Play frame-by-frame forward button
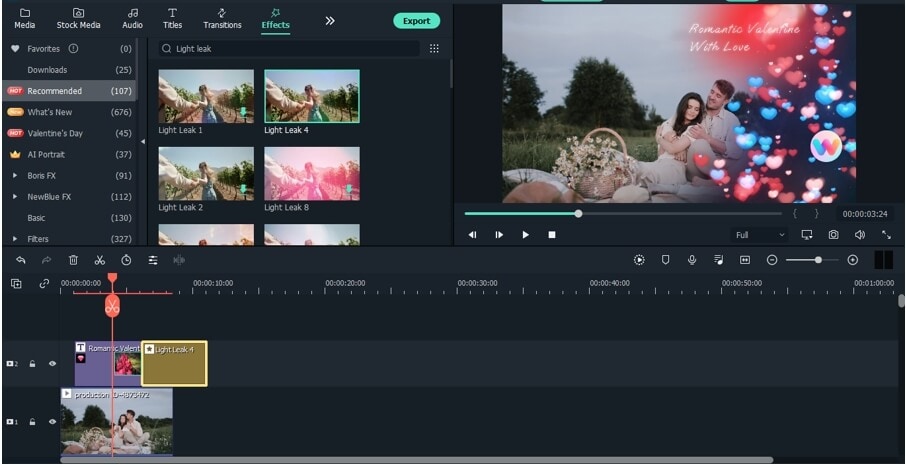The height and width of the screenshot is (465, 906). [499, 235]
